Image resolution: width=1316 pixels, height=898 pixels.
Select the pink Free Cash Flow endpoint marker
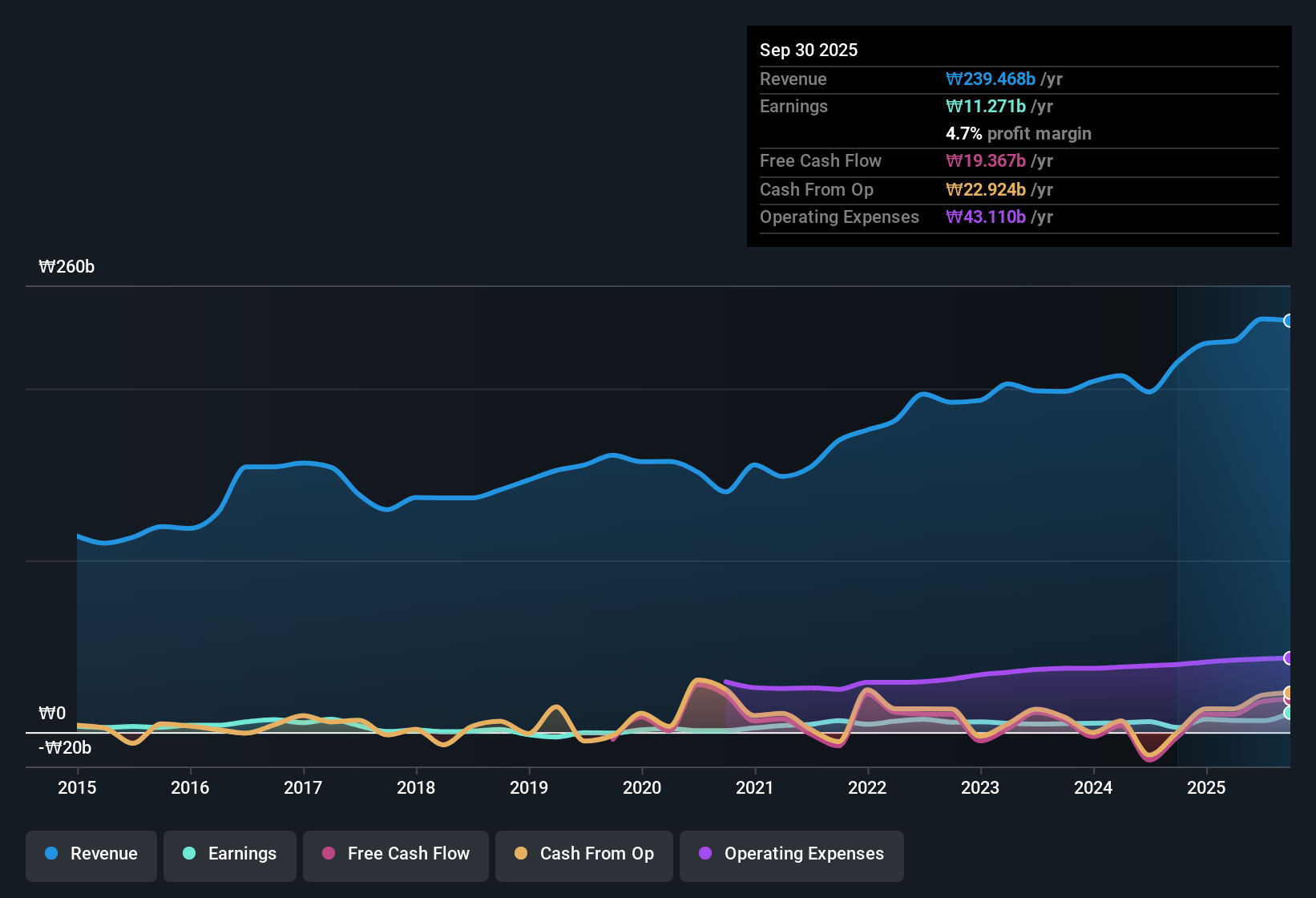point(1287,699)
